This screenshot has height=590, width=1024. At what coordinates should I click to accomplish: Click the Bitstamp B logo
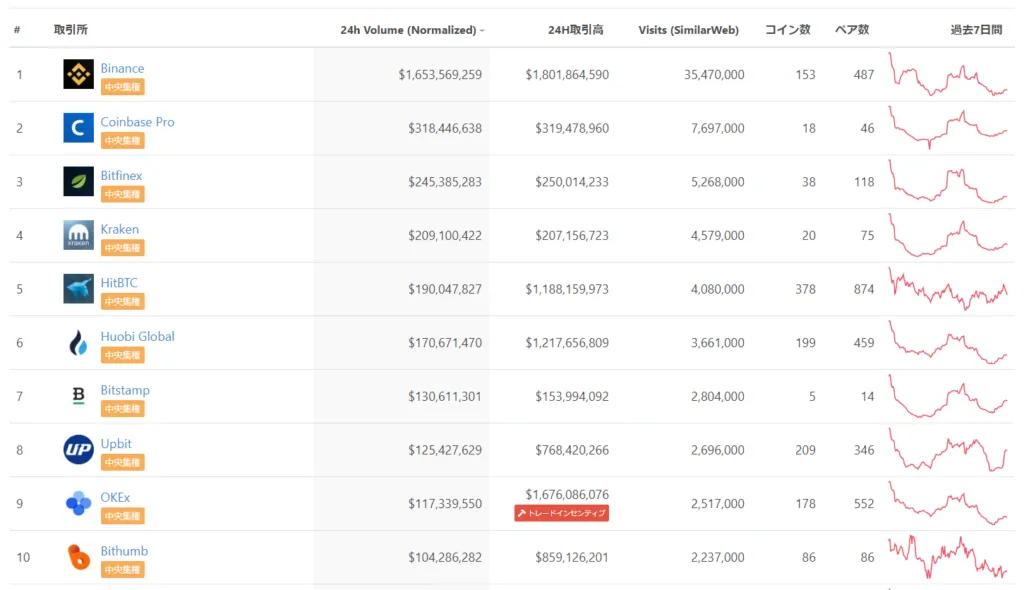(x=78, y=396)
